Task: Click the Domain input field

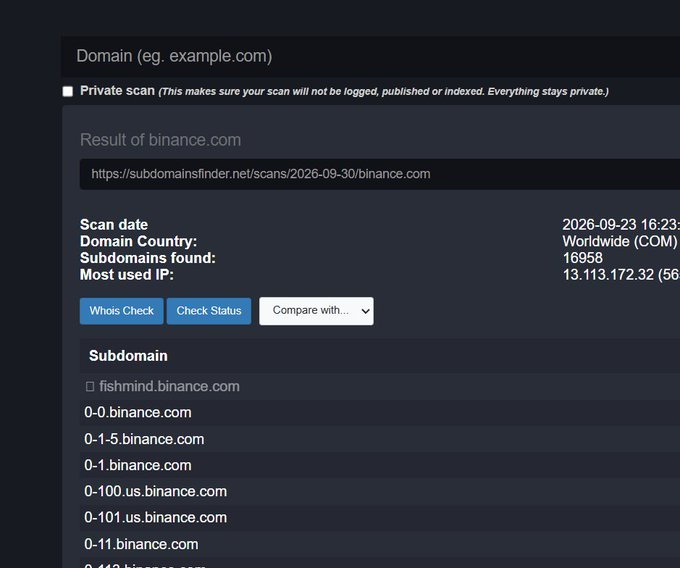Action: (371, 56)
